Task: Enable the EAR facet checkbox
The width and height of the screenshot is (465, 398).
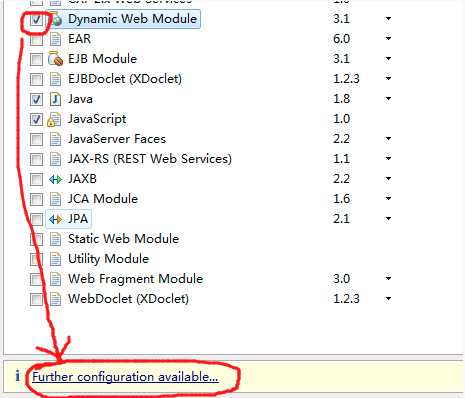Action: point(36,39)
